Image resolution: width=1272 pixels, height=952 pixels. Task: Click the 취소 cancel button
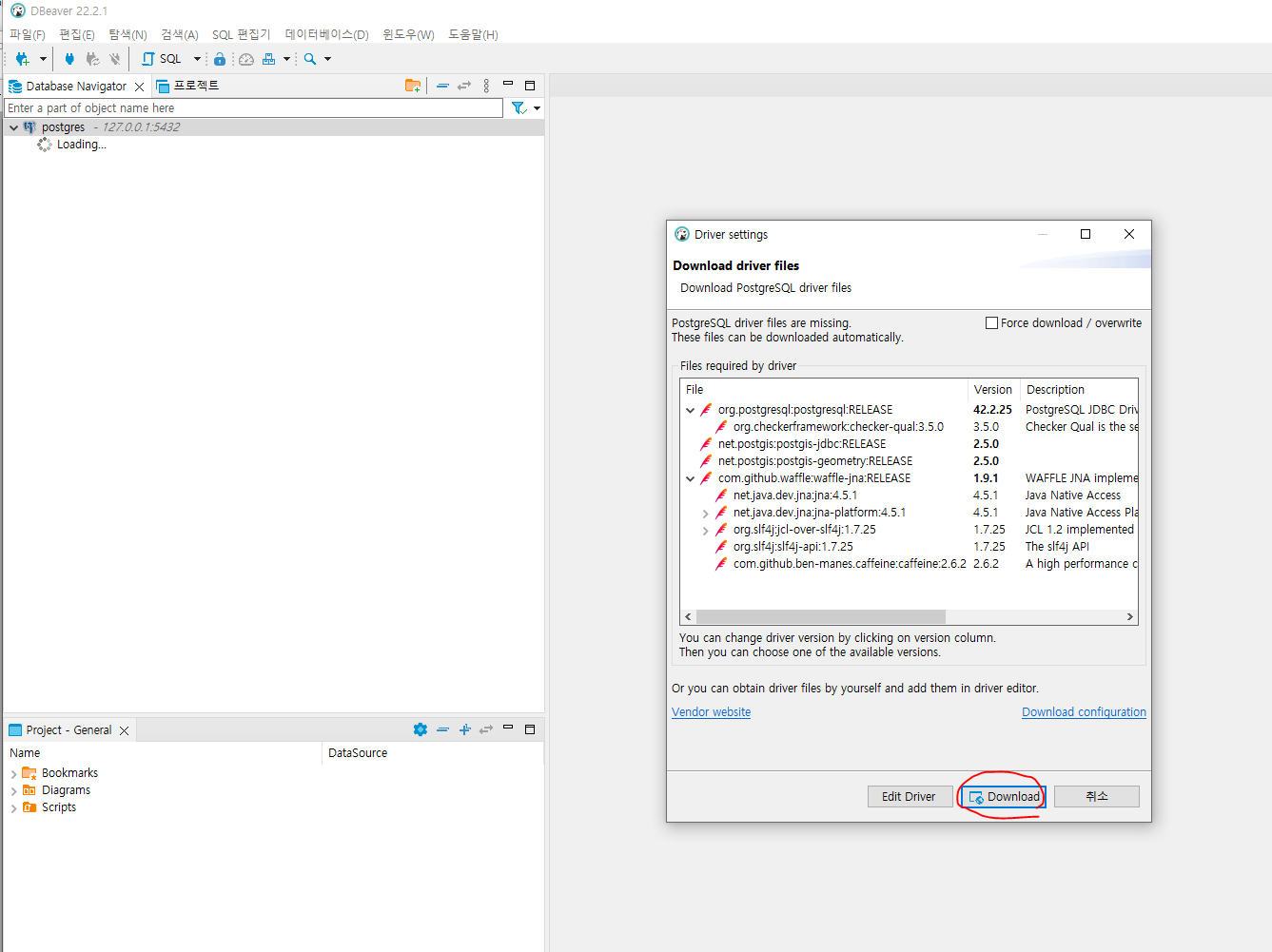pos(1097,797)
